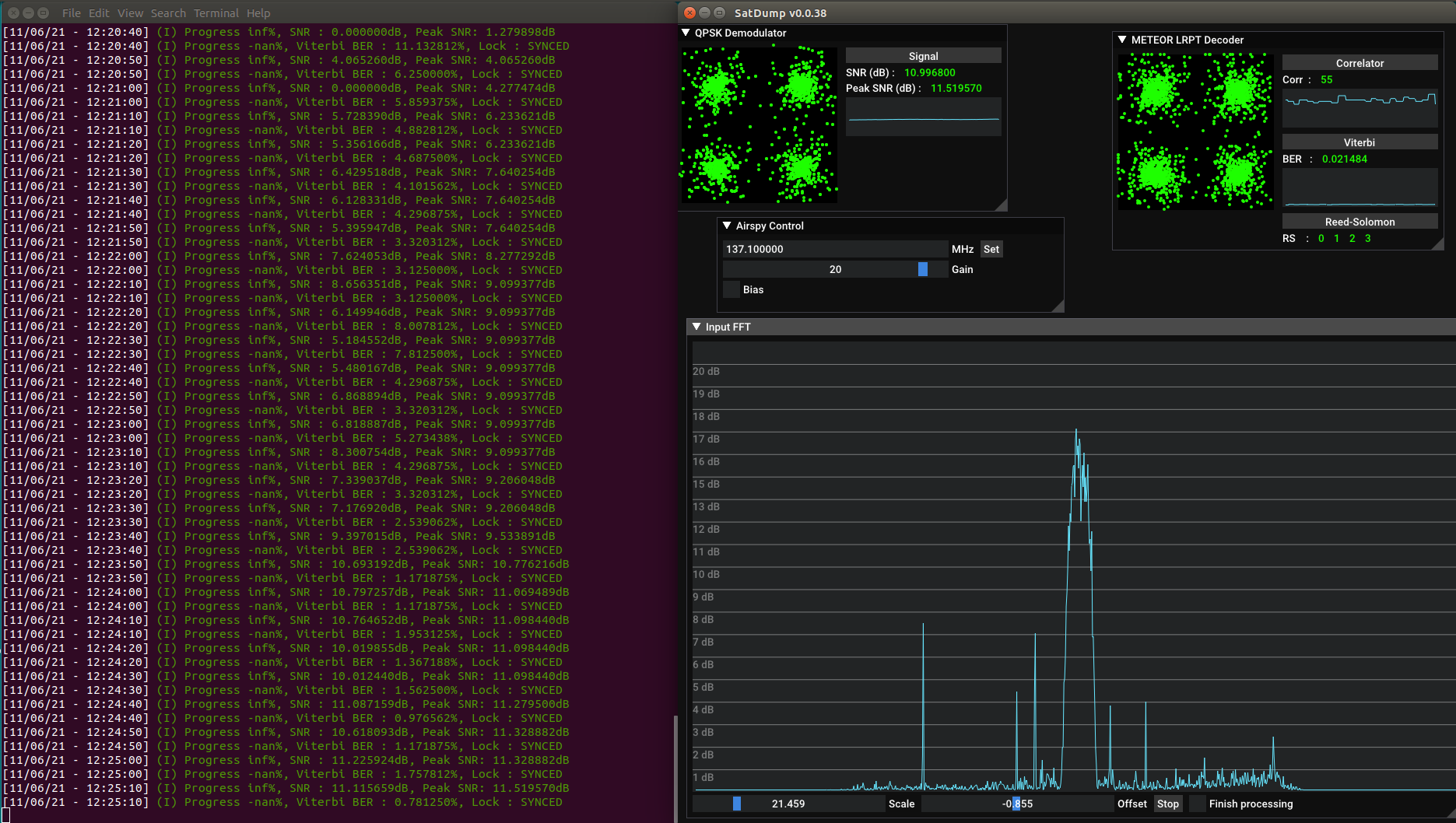Adjust the Scale slider showing 21.459
This screenshot has width=1456, height=823.
click(736, 804)
